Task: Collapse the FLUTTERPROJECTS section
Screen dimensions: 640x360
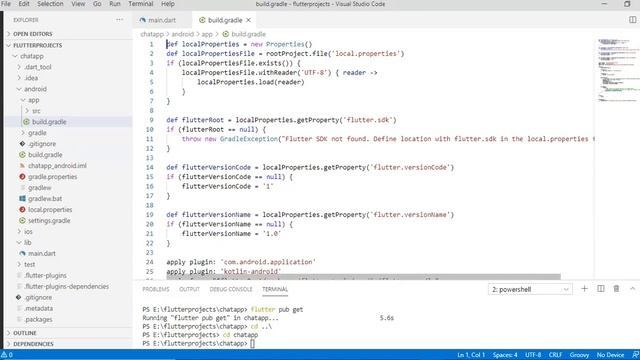Action: 38,45
